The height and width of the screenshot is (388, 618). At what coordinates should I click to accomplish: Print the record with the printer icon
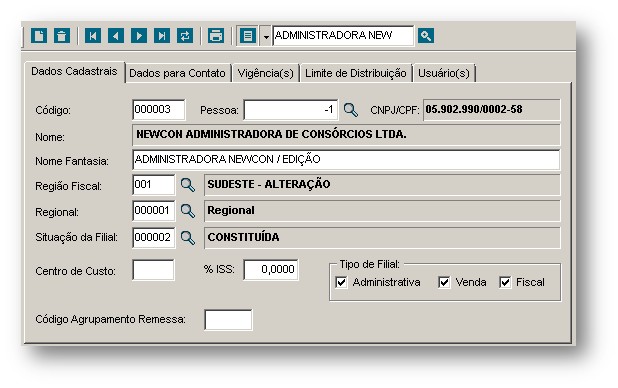coord(216,36)
